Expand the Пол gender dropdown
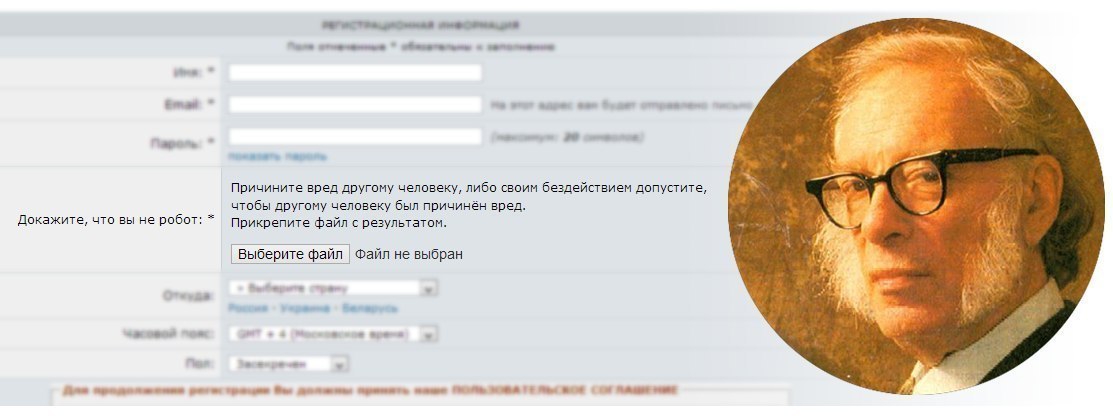The image size is (1113, 416). pyautogui.click(x=289, y=364)
